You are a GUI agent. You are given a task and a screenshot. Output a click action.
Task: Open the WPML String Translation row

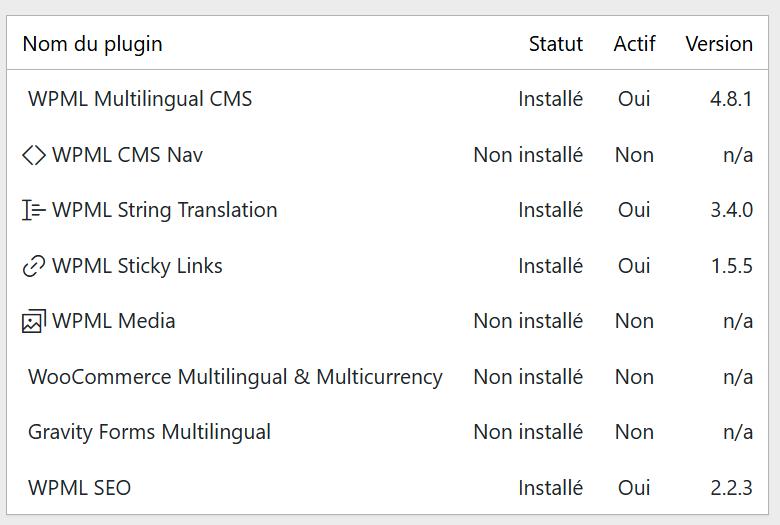tap(165, 210)
